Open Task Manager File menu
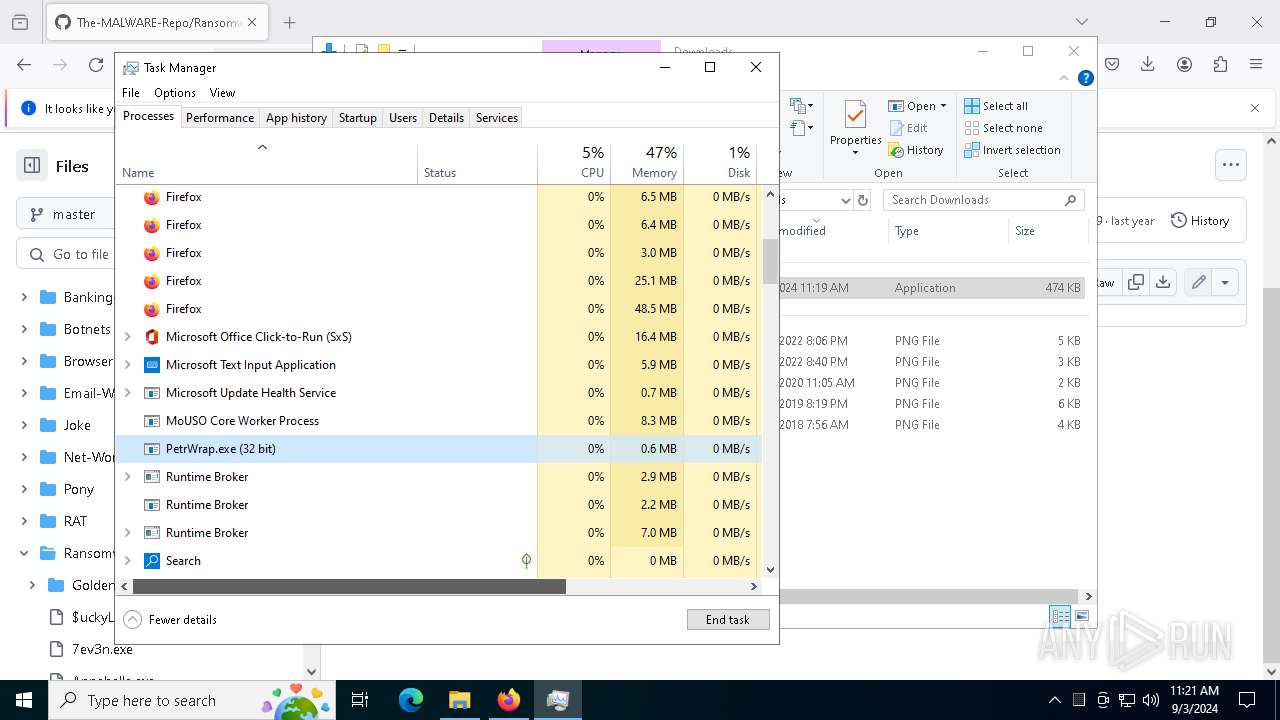Screen dimensions: 1280x720 [131, 93]
